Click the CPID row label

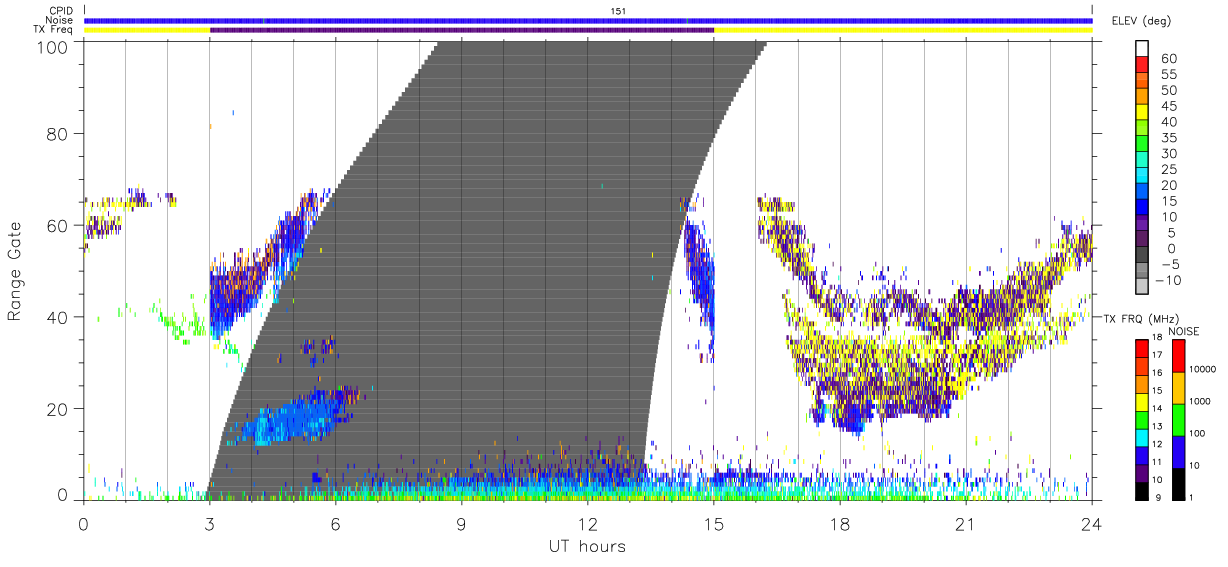click(62, 11)
